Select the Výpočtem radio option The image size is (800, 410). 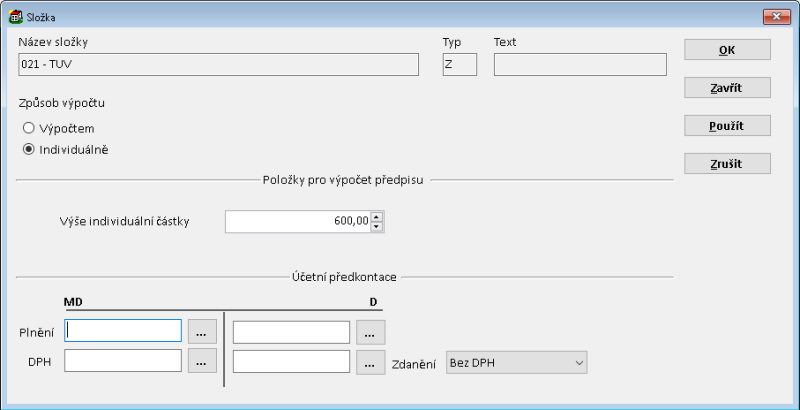tap(29, 128)
